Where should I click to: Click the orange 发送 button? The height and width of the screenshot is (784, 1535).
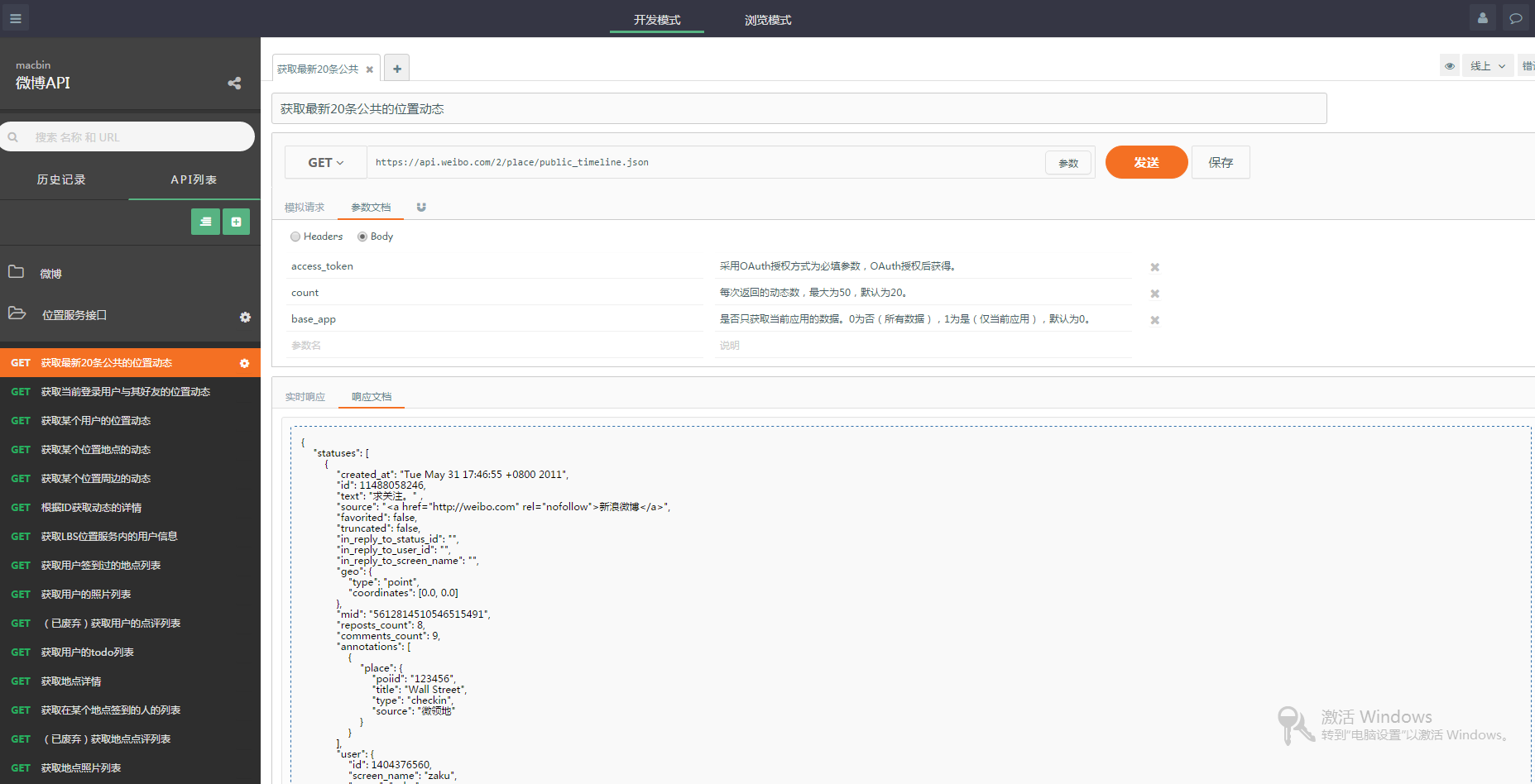[1146, 162]
